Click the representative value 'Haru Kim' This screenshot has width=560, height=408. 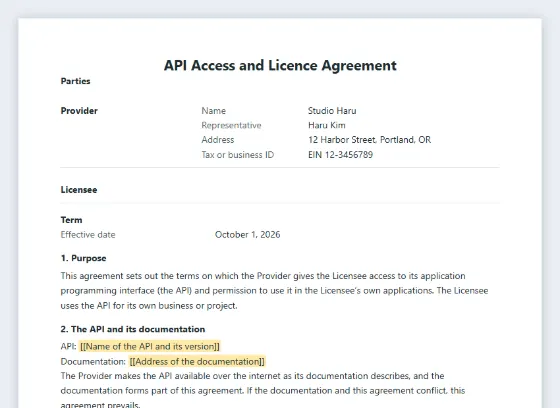[x=327, y=125]
